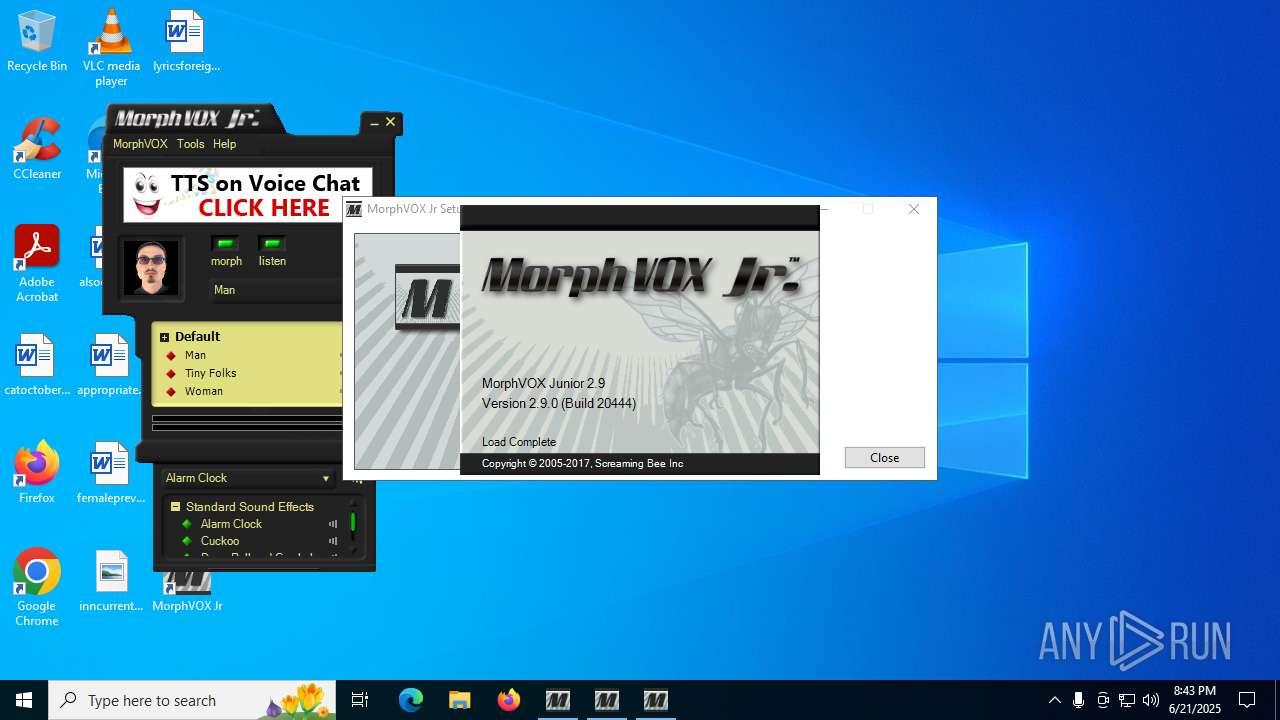The image size is (1280, 720).
Task: Open the appropriate Word document icon
Action: 111,365
